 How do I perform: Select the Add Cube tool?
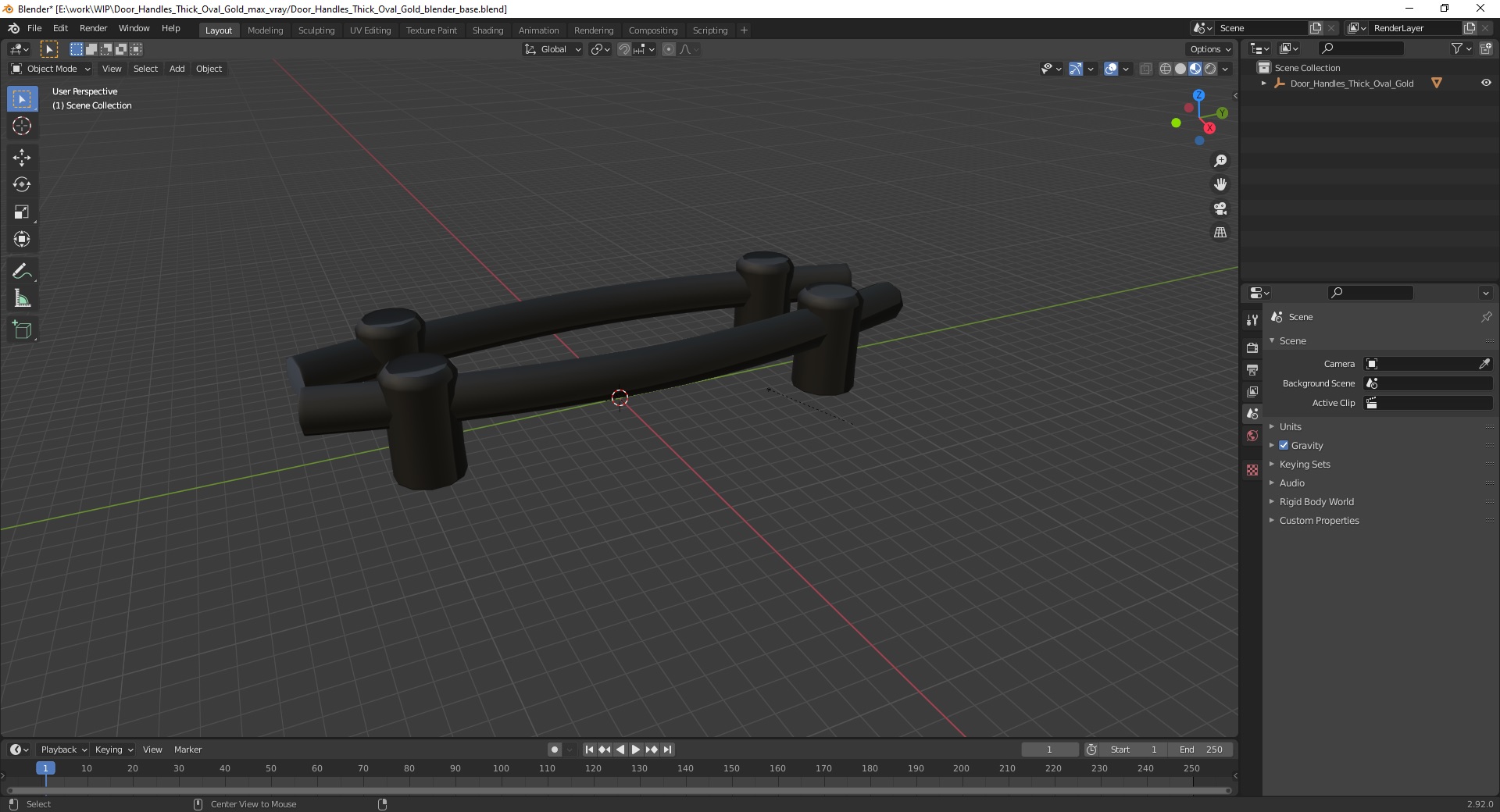(22, 330)
